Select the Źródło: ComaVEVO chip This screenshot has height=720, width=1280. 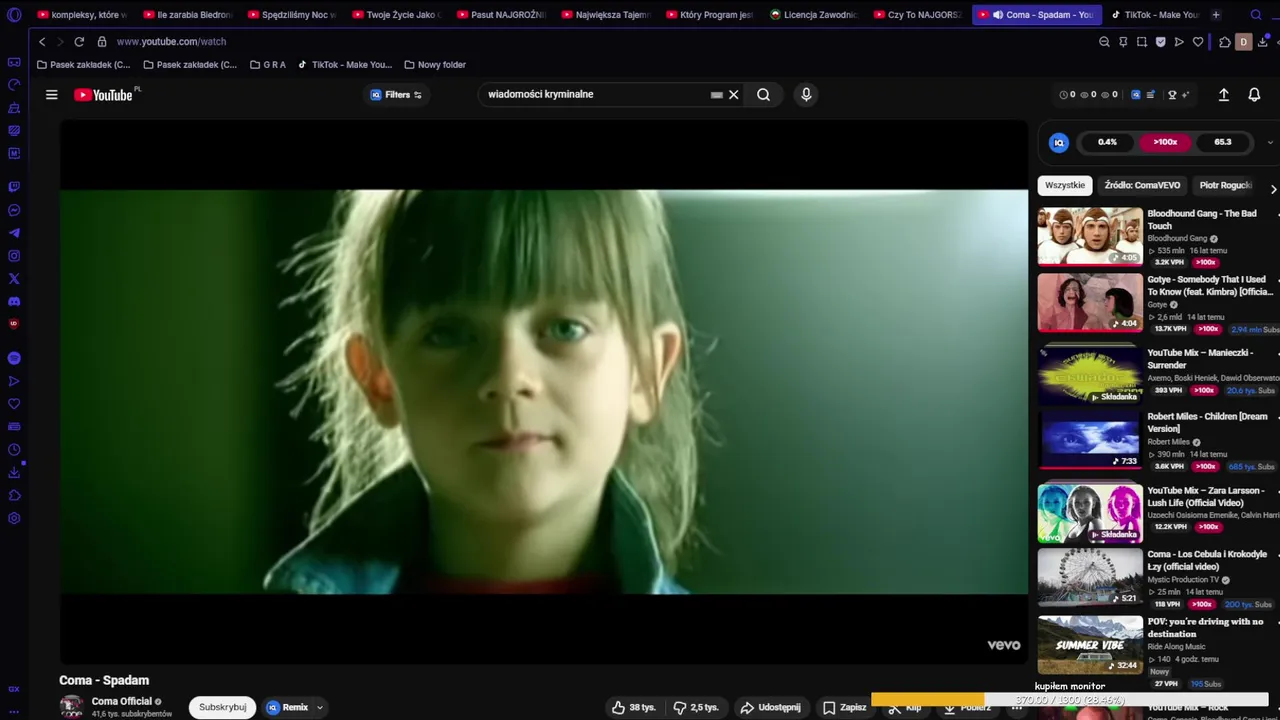1142,185
